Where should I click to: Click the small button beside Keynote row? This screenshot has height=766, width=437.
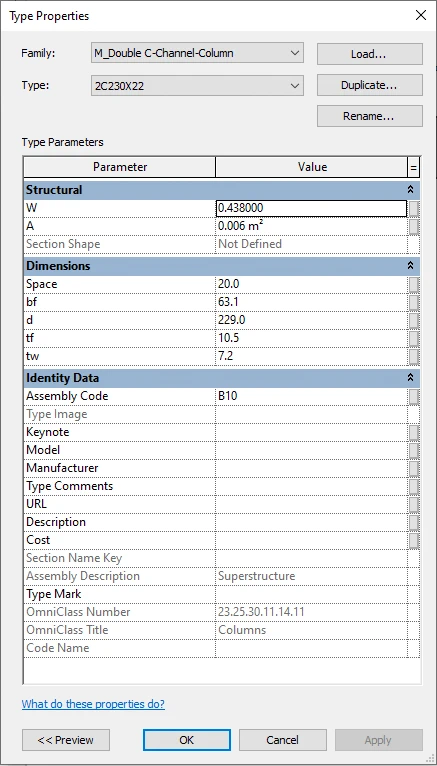coord(414,432)
